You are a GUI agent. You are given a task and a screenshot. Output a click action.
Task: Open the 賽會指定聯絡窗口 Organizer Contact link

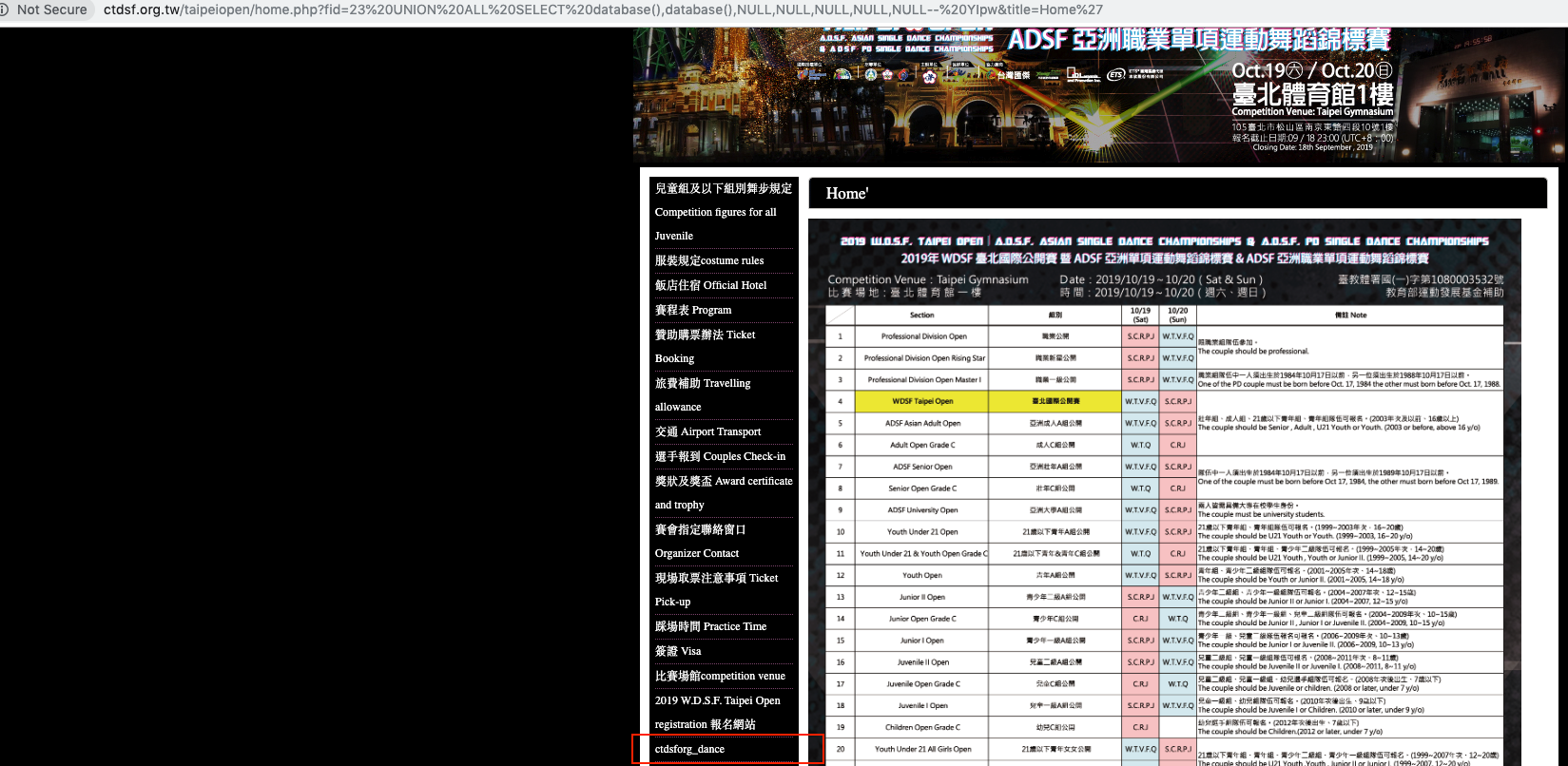tap(701, 542)
